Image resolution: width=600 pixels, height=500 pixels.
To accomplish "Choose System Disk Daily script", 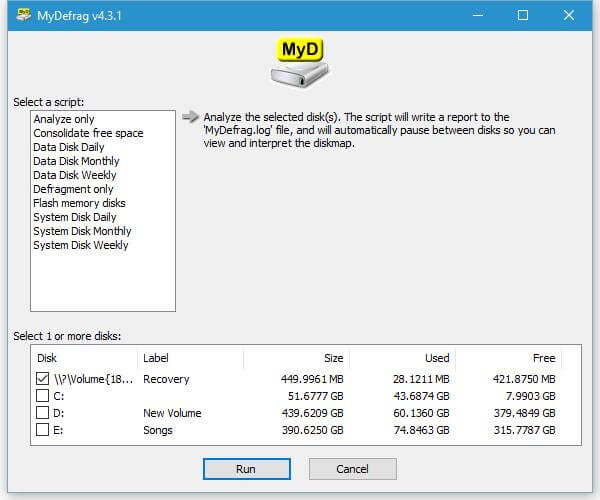I will click(x=75, y=217).
